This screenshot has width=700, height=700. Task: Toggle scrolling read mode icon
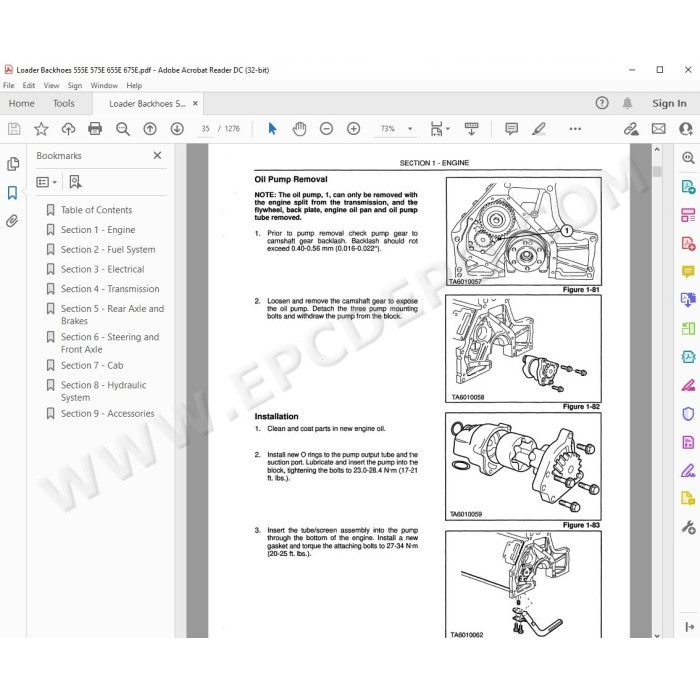471,129
